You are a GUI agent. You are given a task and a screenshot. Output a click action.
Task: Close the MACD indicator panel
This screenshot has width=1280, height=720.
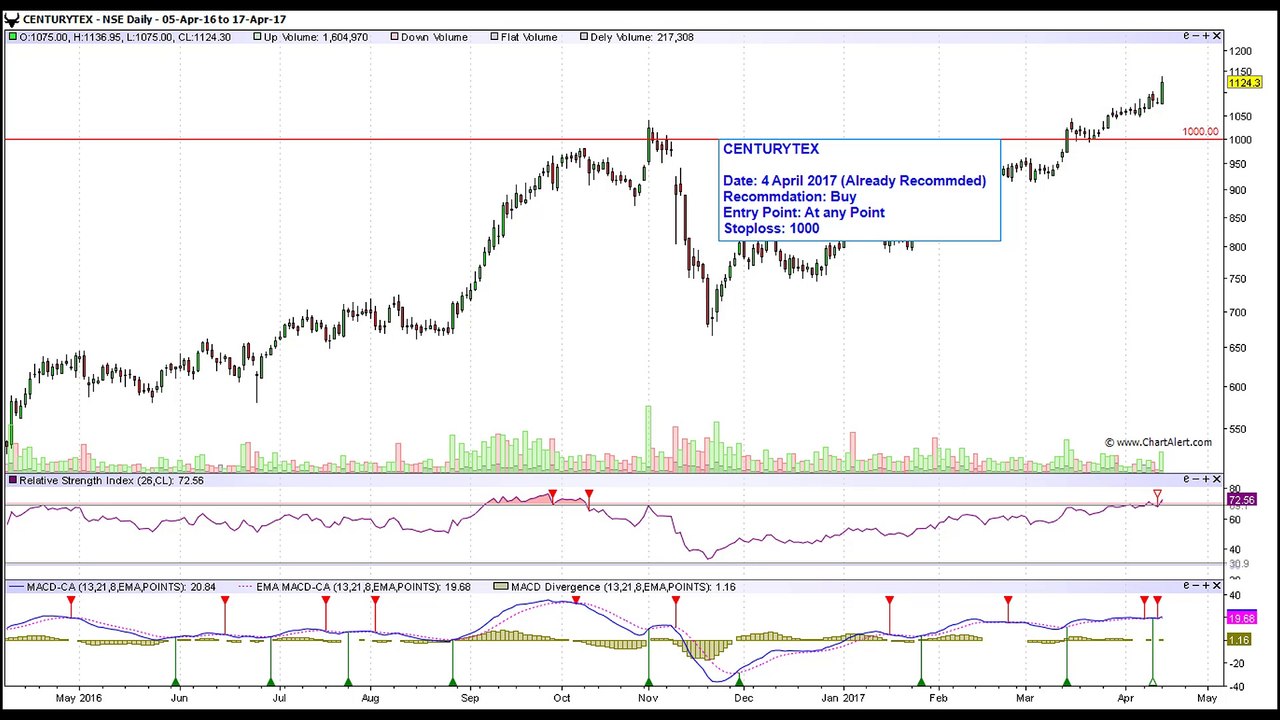pos(1217,585)
